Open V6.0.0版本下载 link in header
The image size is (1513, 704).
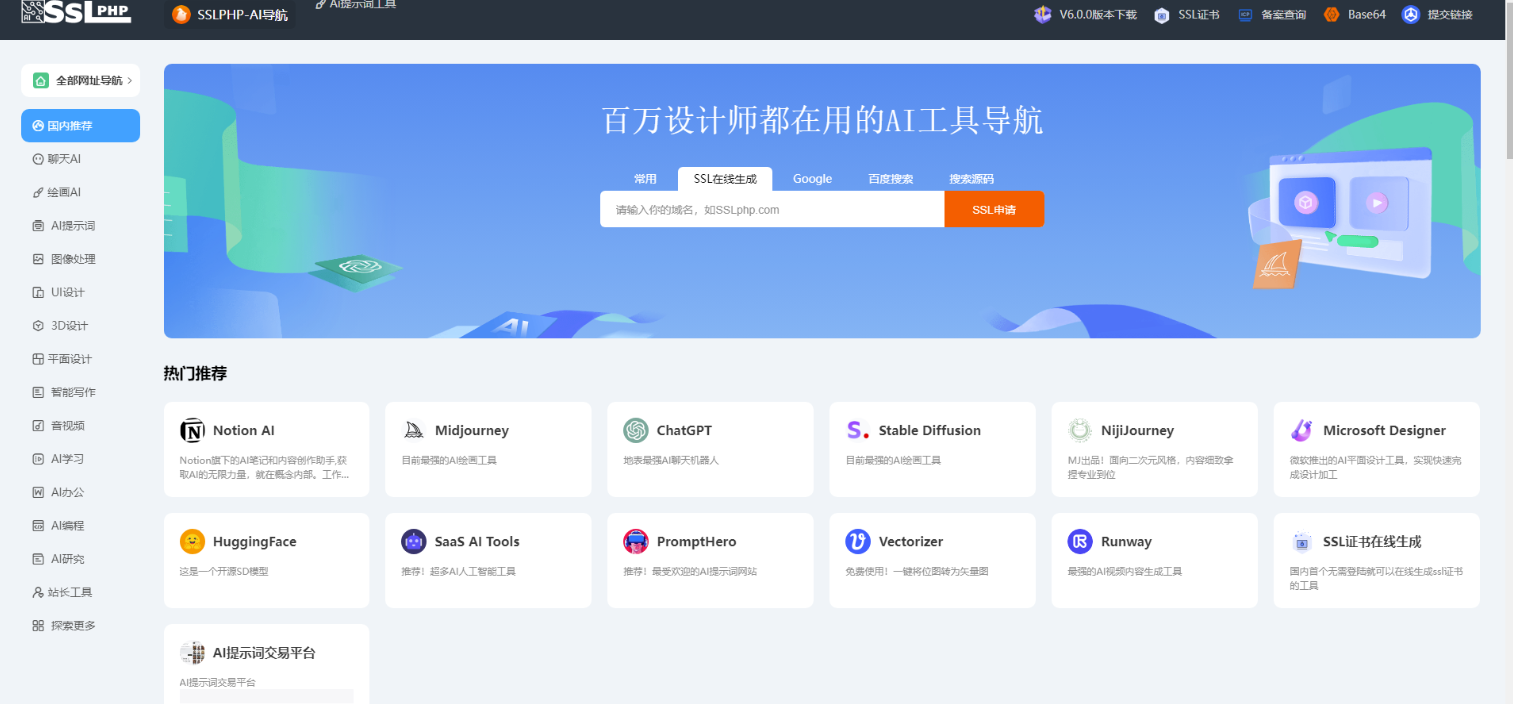[x=1086, y=15]
